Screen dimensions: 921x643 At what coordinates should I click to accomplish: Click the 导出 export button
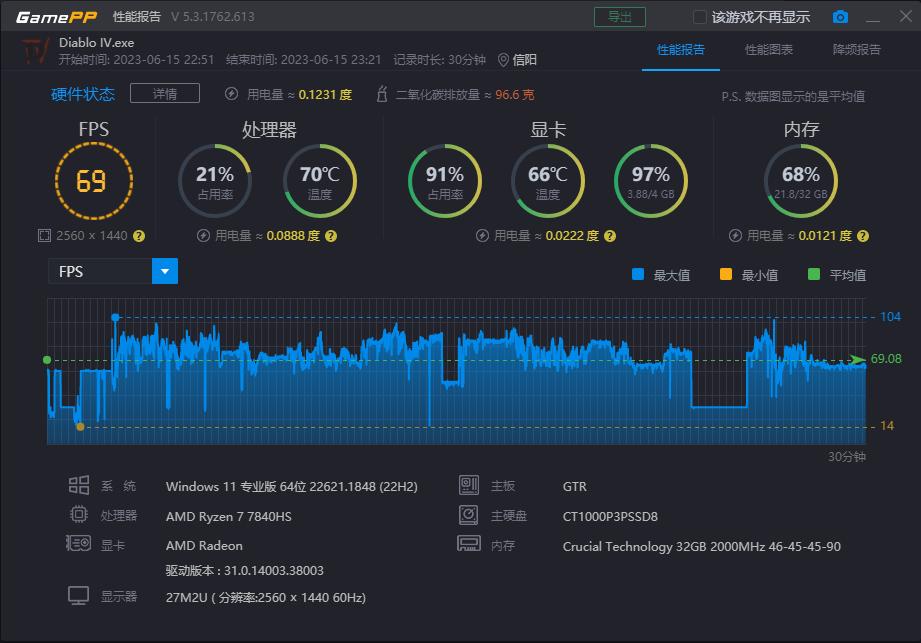pyautogui.click(x=619, y=17)
